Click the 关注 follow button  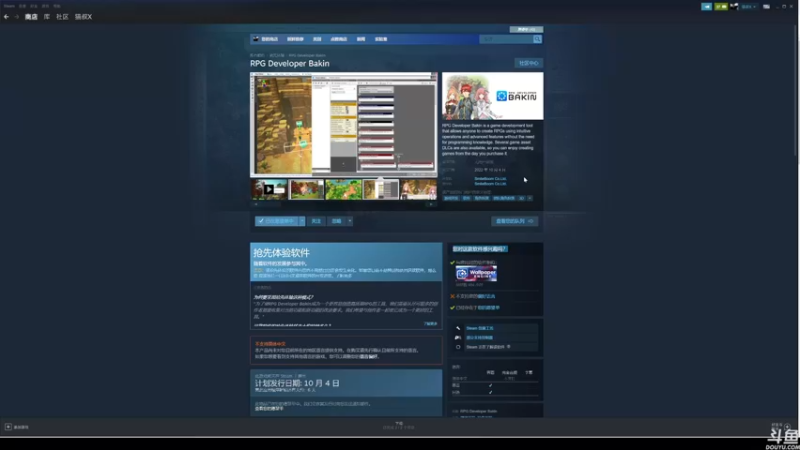point(316,221)
